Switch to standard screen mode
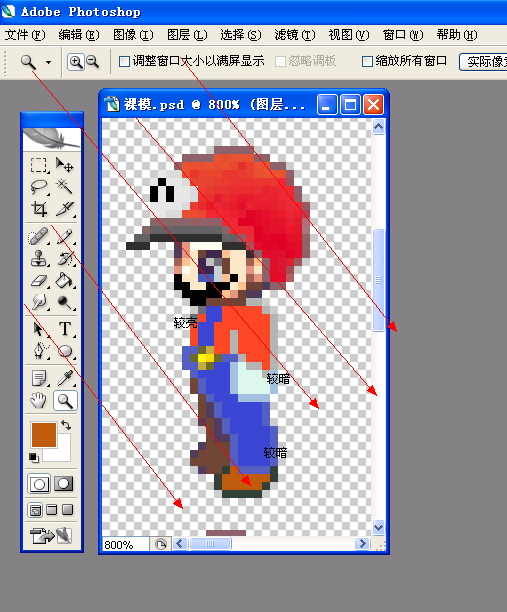The width and height of the screenshot is (507, 612). [x=35, y=510]
